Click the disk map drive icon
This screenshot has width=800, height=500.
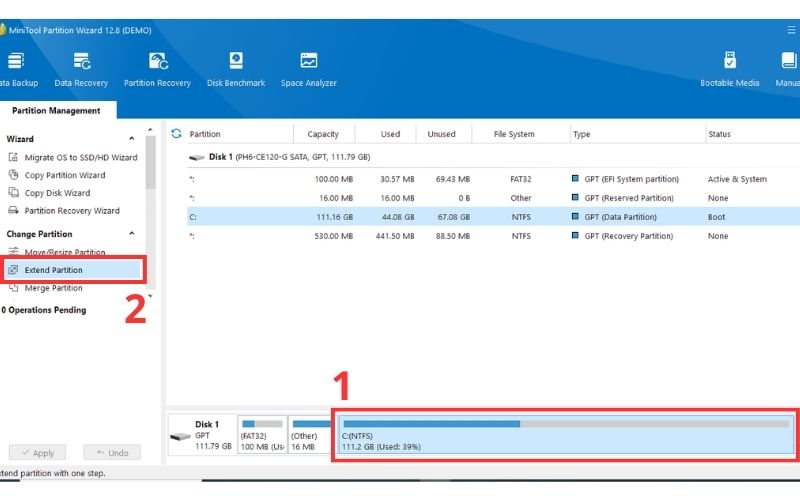pyautogui.click(x=180, y=437)
